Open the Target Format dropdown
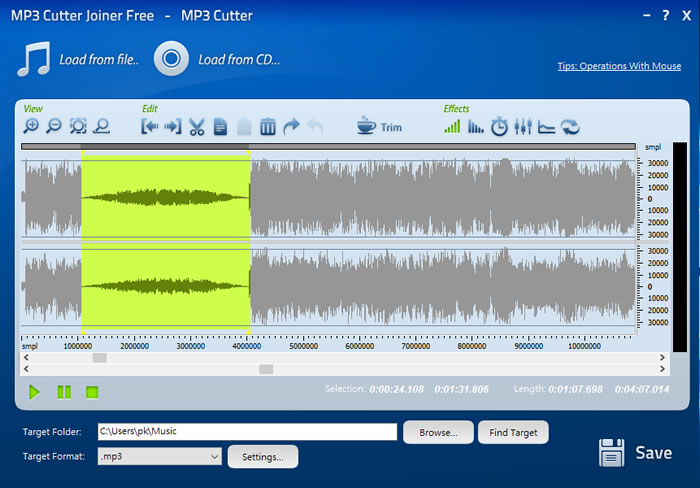The height and width of the screenshot is (488, 700). [159, 456]
